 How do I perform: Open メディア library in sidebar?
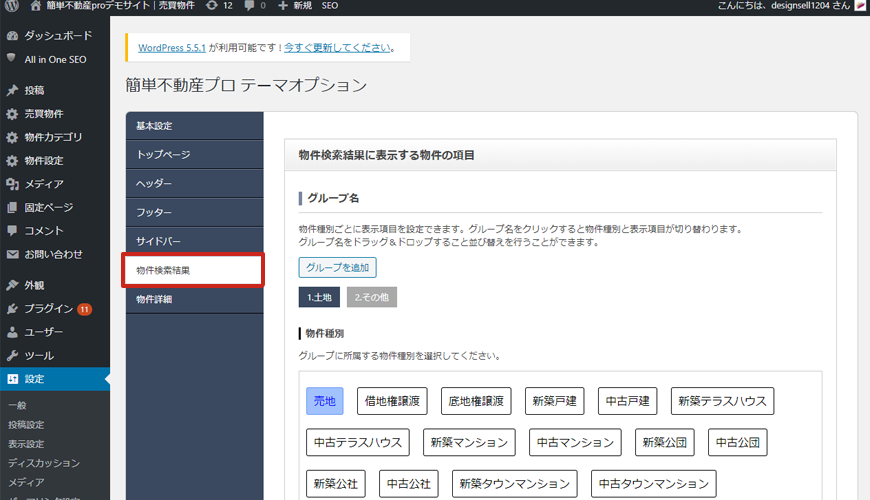(x=44, y=184)
